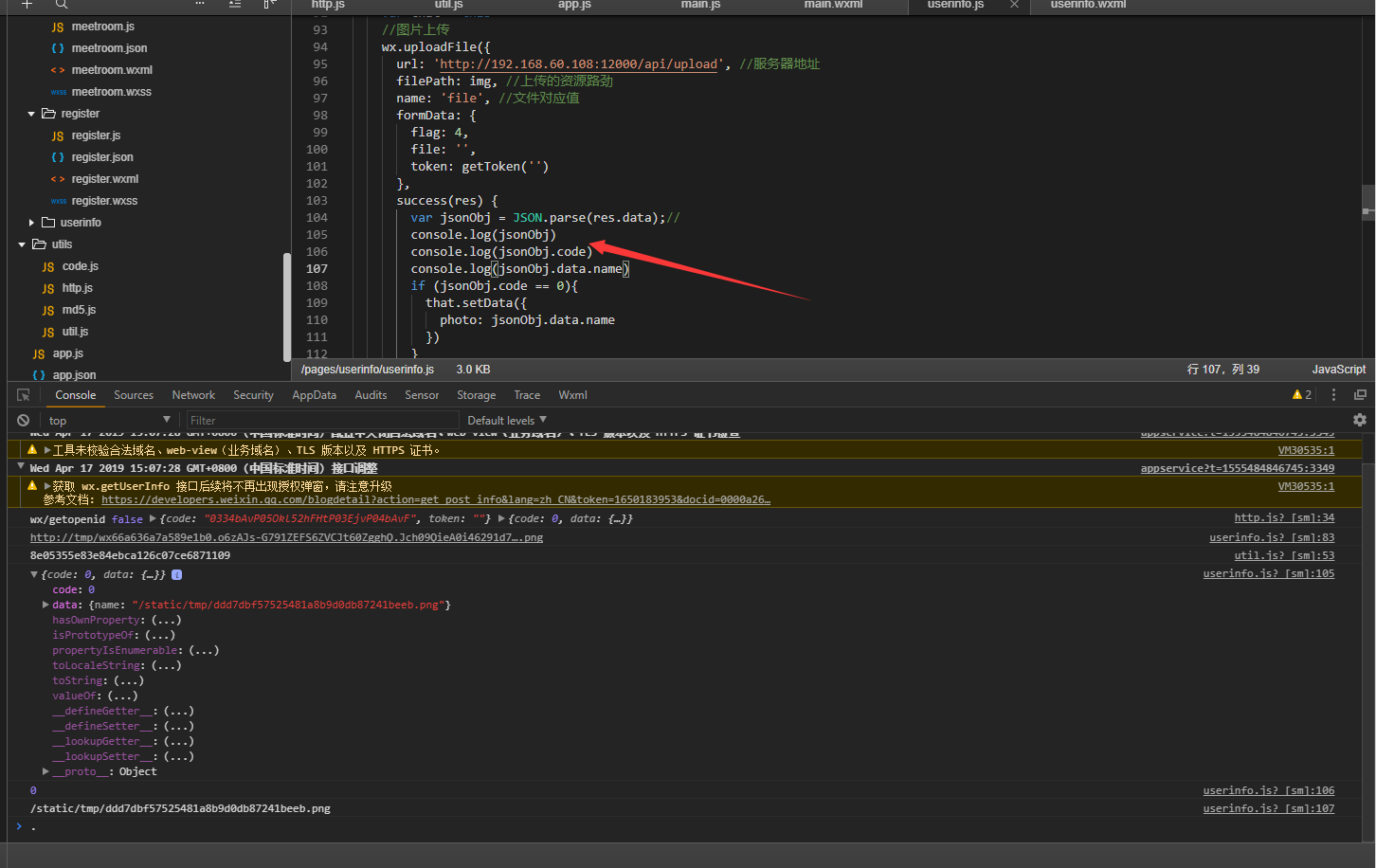The width and height of the screenshot is (1376, 868).
Task: Collapse the utils folder
Action: [22, 244]
